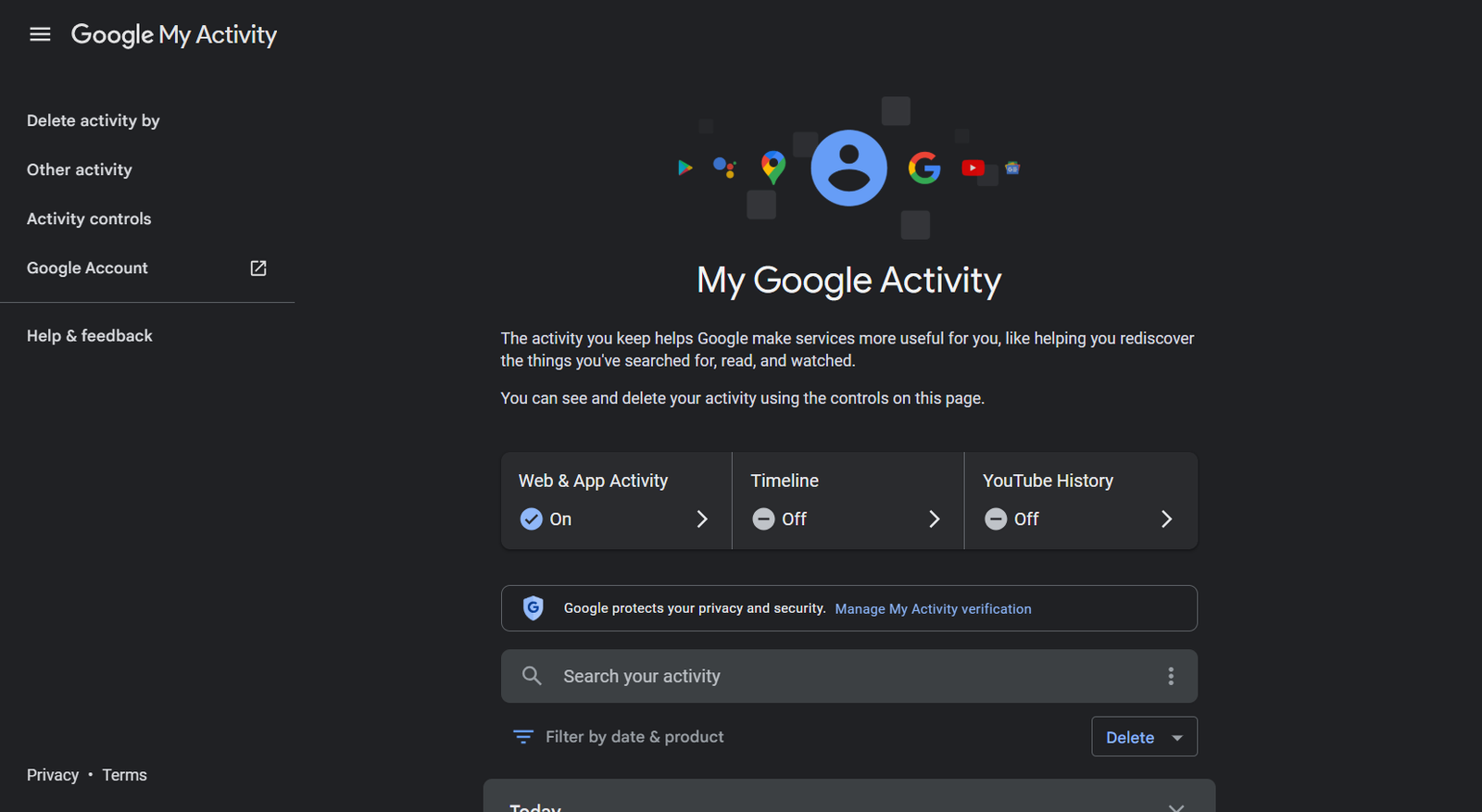
Task: Click the external link icon beside Google Account
Action: tap(258, 269)
